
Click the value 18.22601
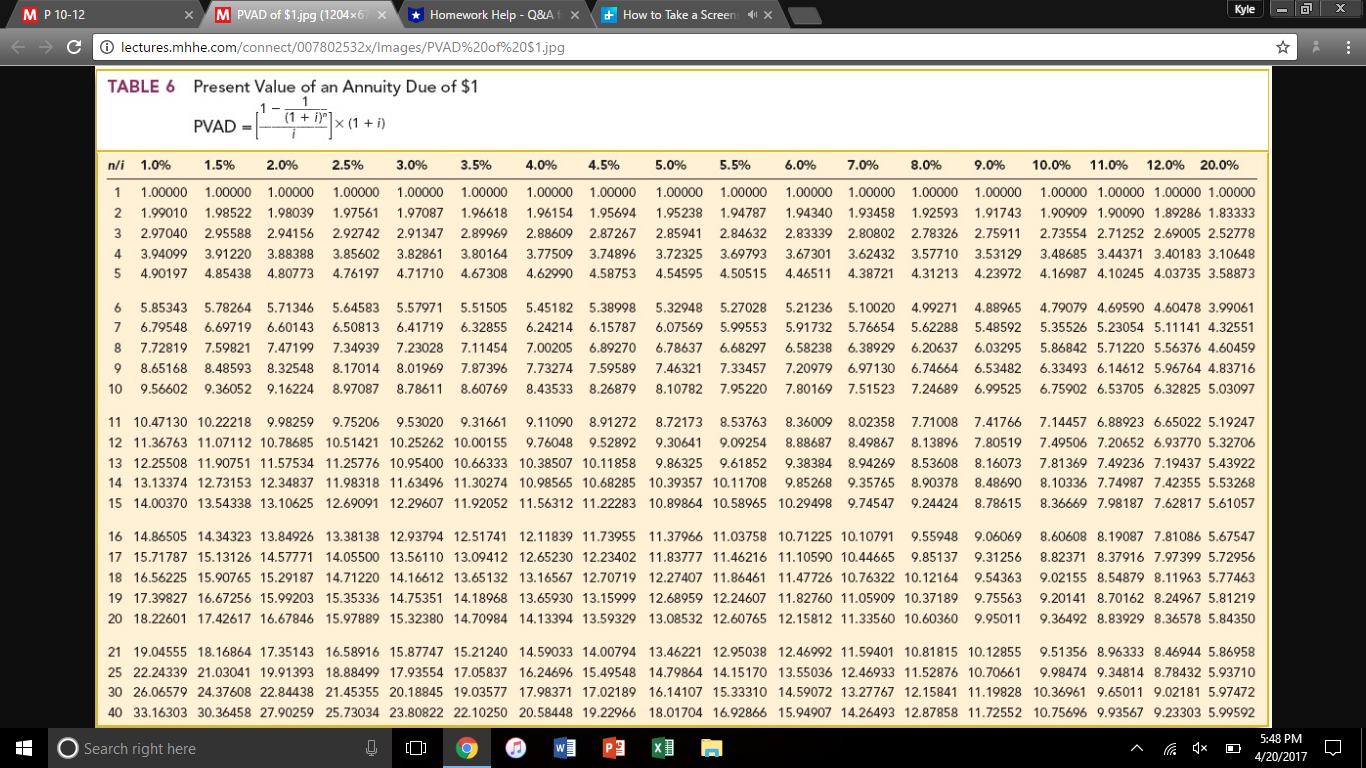tap(160, 619)
